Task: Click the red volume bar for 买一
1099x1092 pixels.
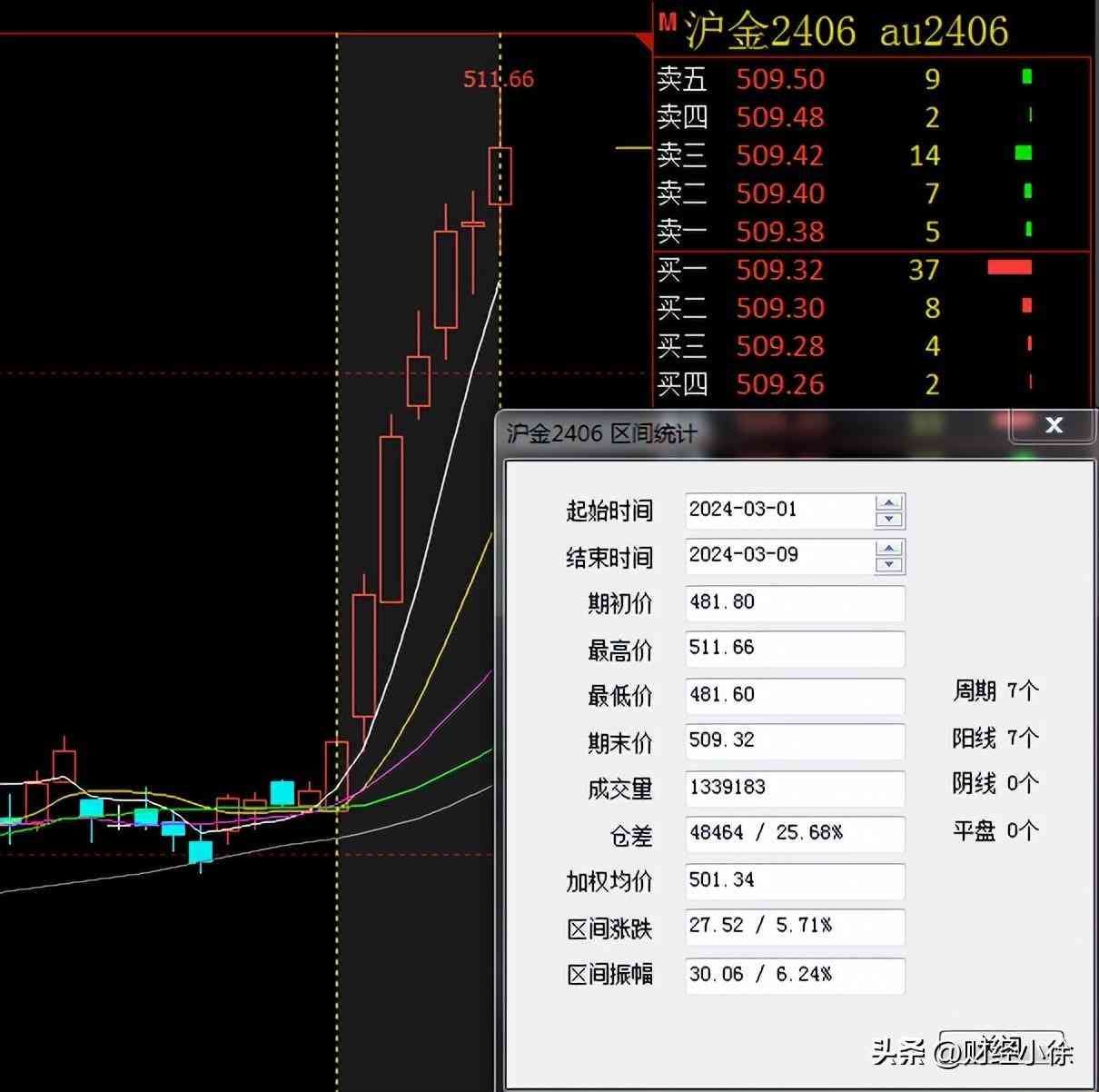Action: 1009,267
